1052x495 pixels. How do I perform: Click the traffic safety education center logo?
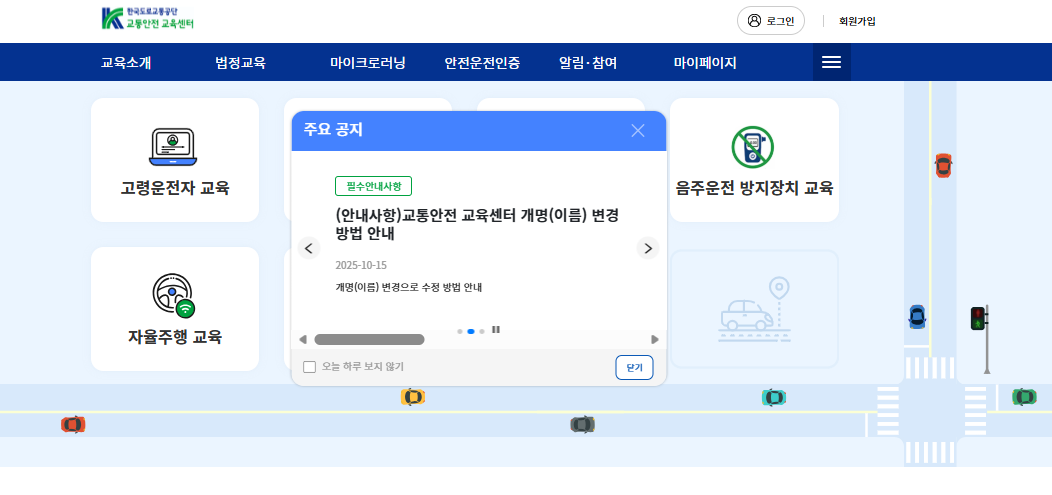click(x=148, y=18)
